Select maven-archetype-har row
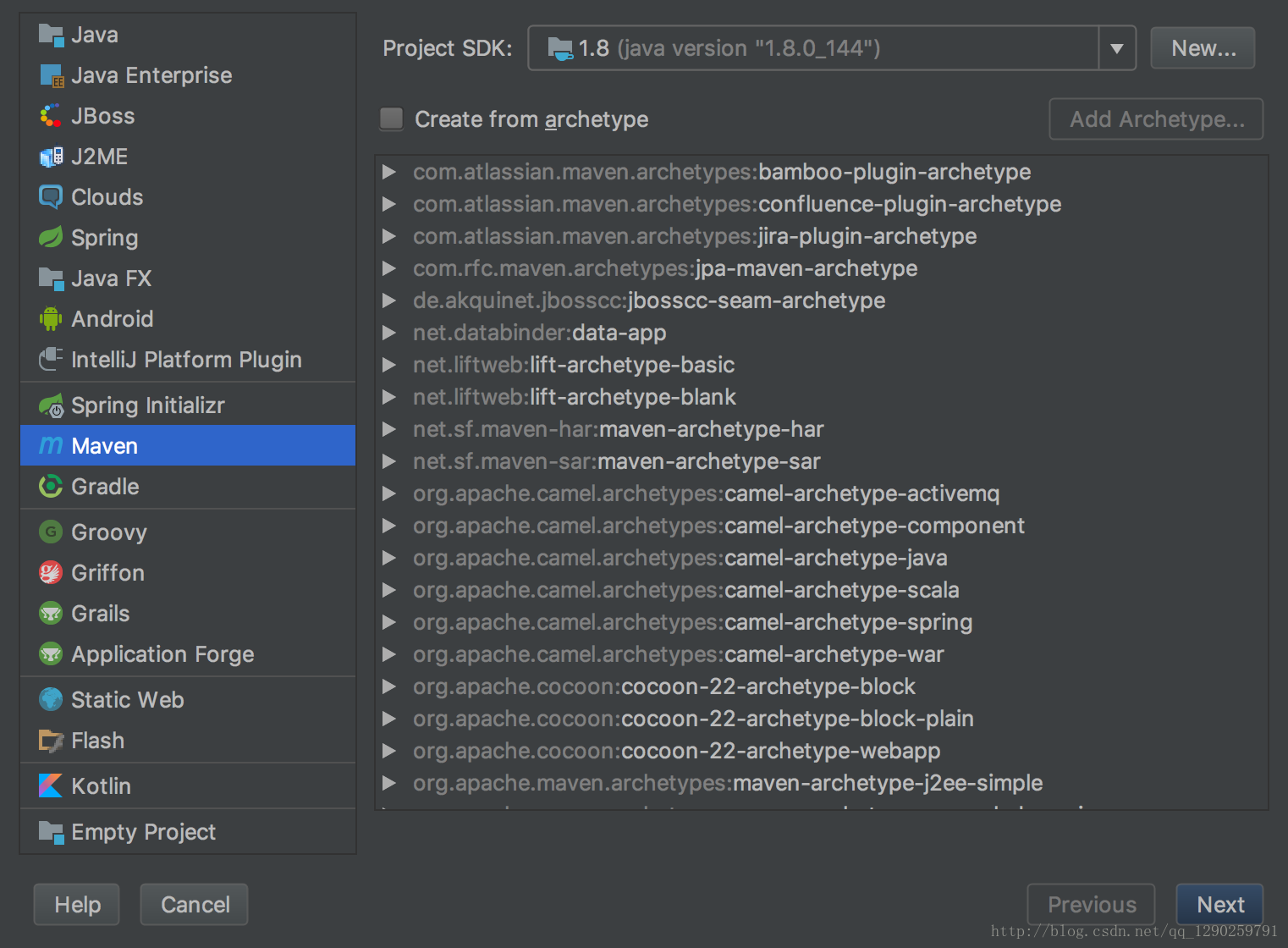The image size is (1288, 948). point(821,429)
